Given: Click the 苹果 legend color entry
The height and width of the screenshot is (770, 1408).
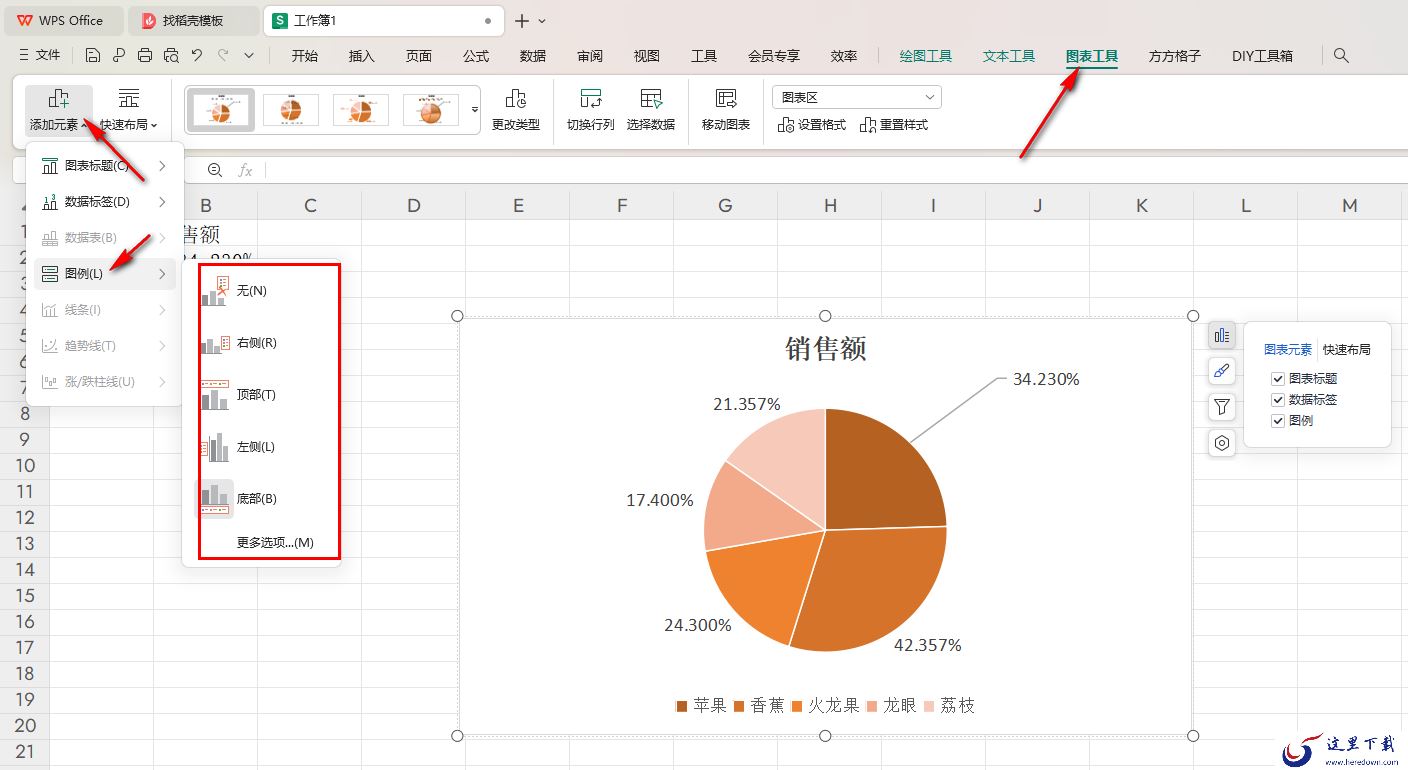Looking at the screenshot, I should click(x=701, y=706).
